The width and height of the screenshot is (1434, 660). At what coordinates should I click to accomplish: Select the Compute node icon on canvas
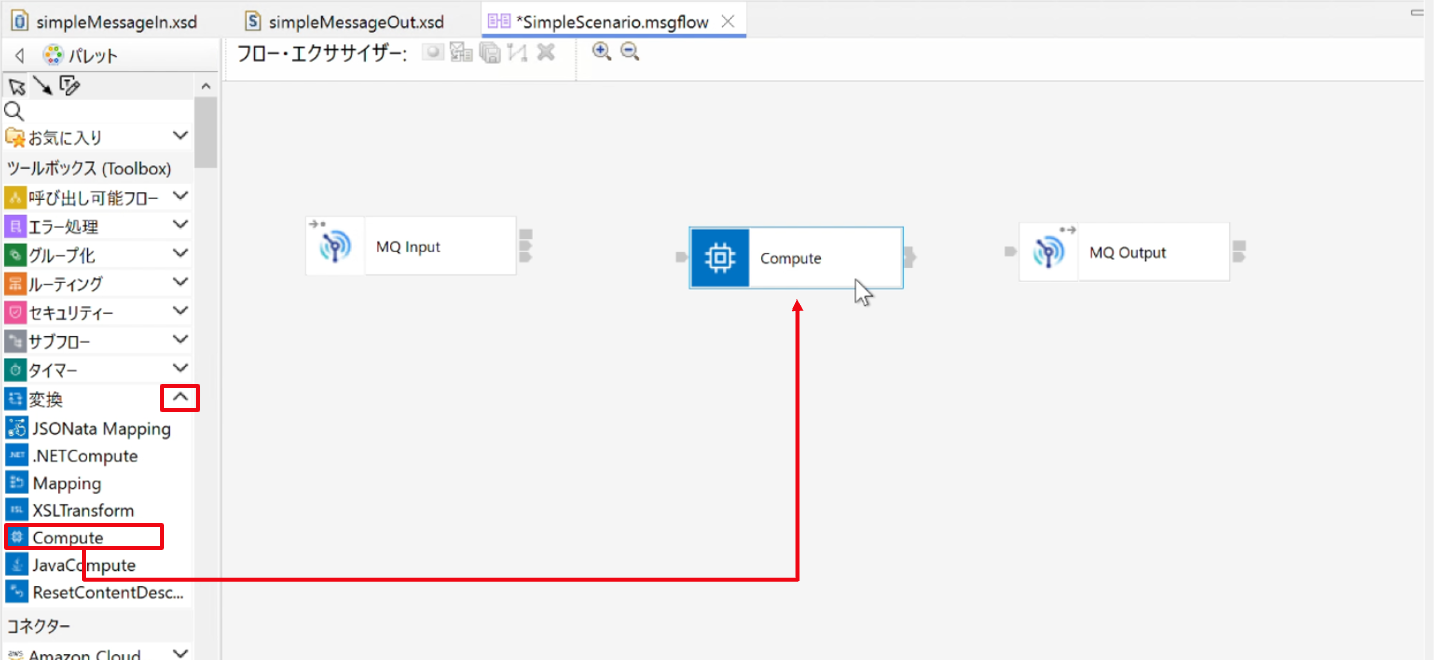(719, 258)
